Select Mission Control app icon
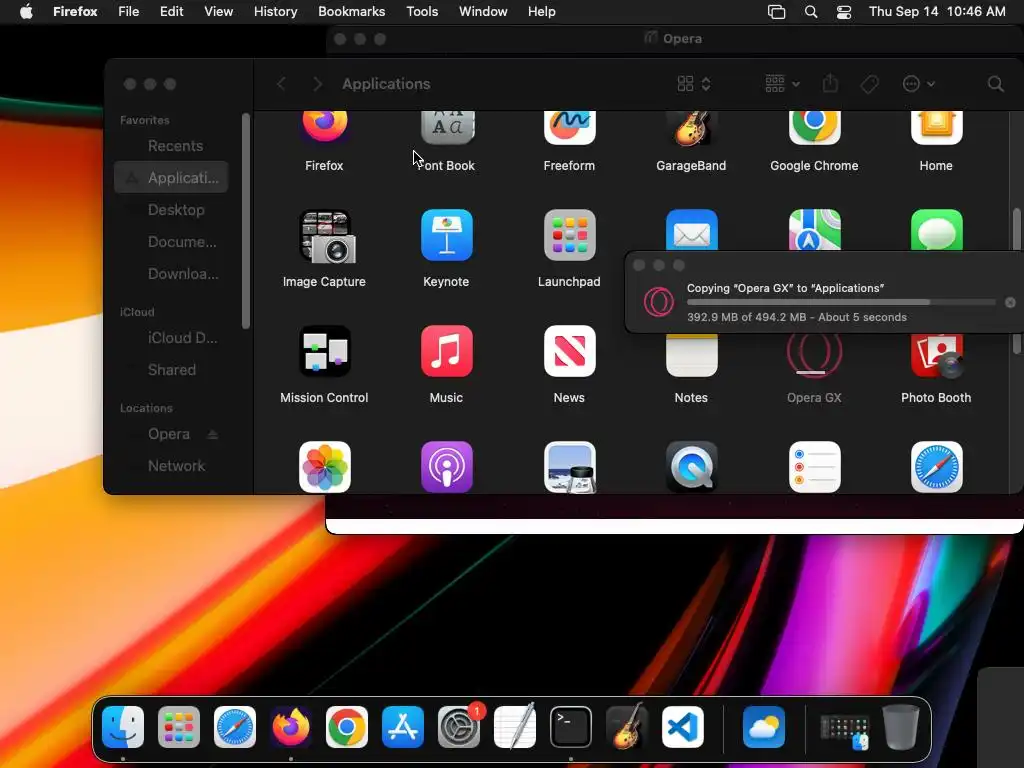This screenshot has width=1024, height=768. point(325,351)
